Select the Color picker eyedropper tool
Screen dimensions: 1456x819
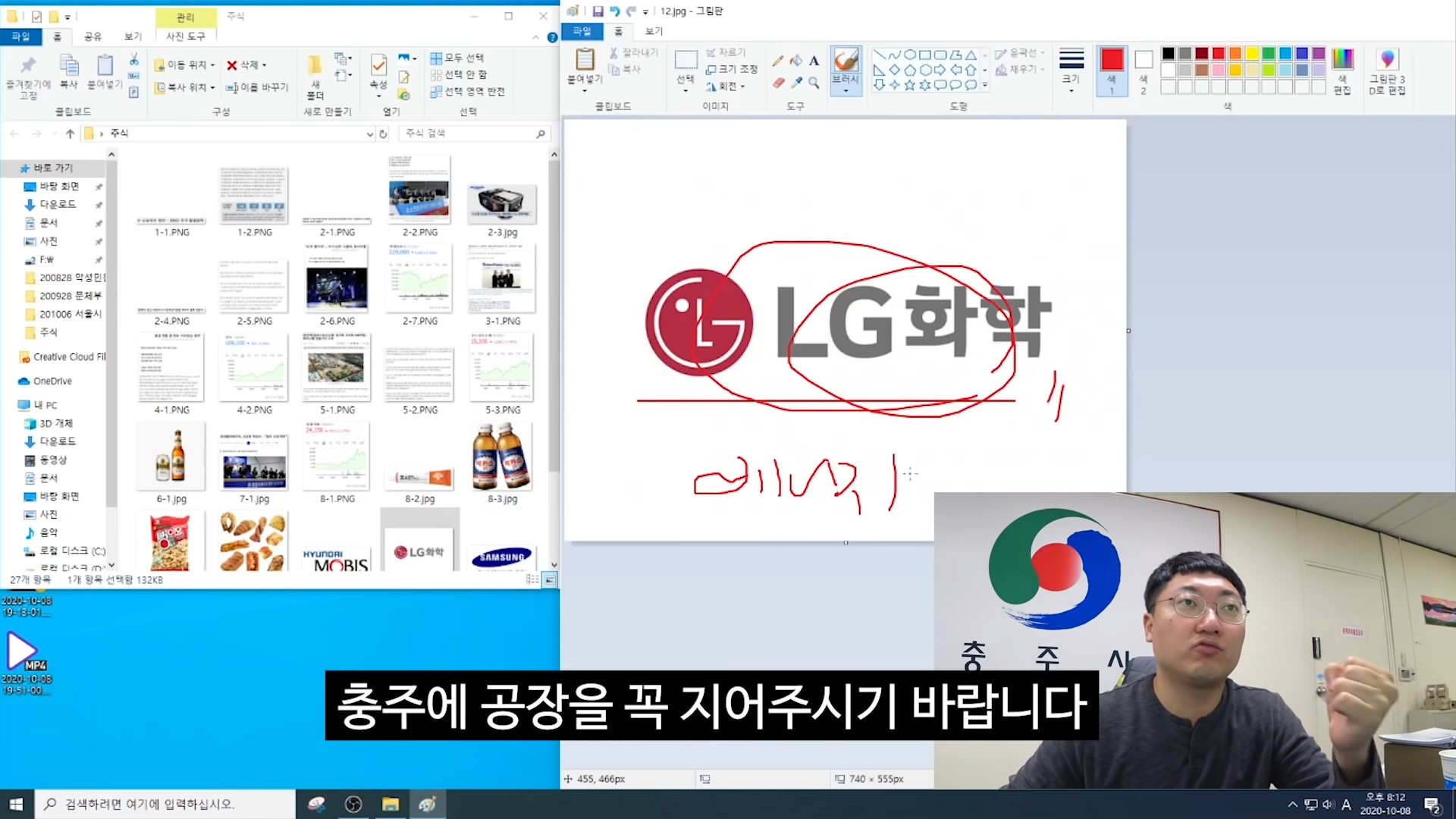[x=795, y=83]
